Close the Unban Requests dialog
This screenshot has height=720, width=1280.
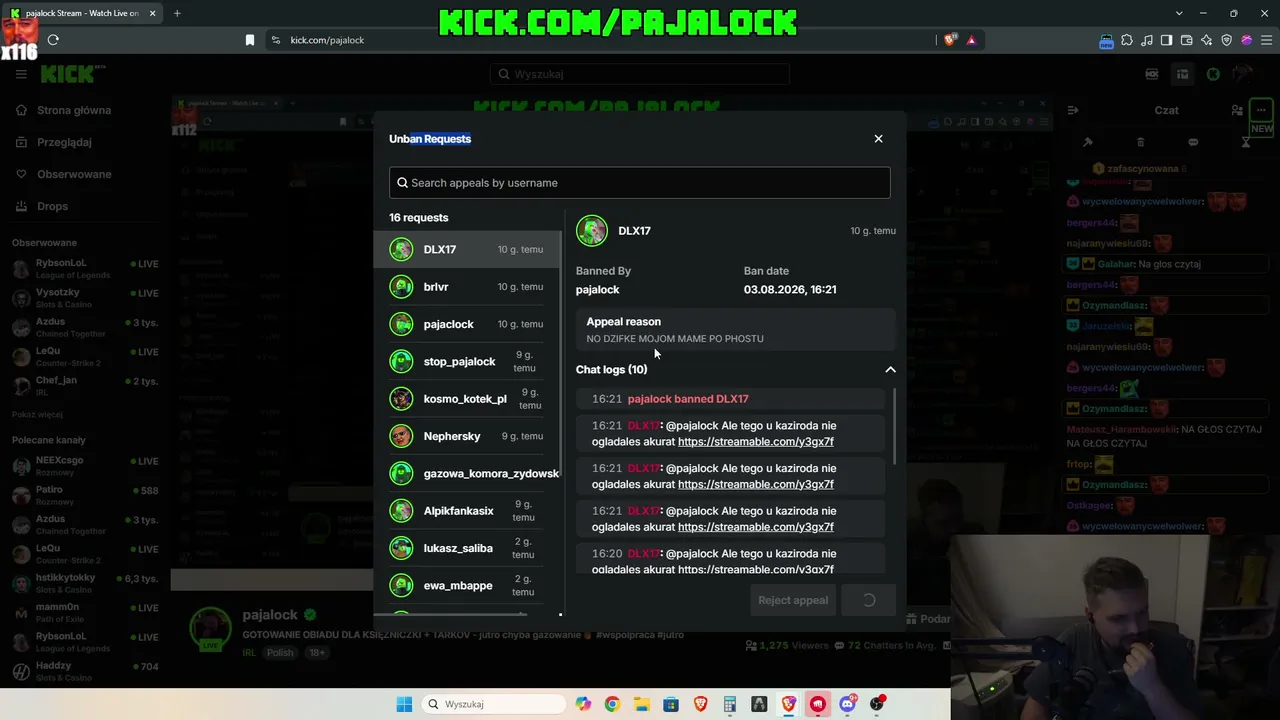[x=878, y=139]
